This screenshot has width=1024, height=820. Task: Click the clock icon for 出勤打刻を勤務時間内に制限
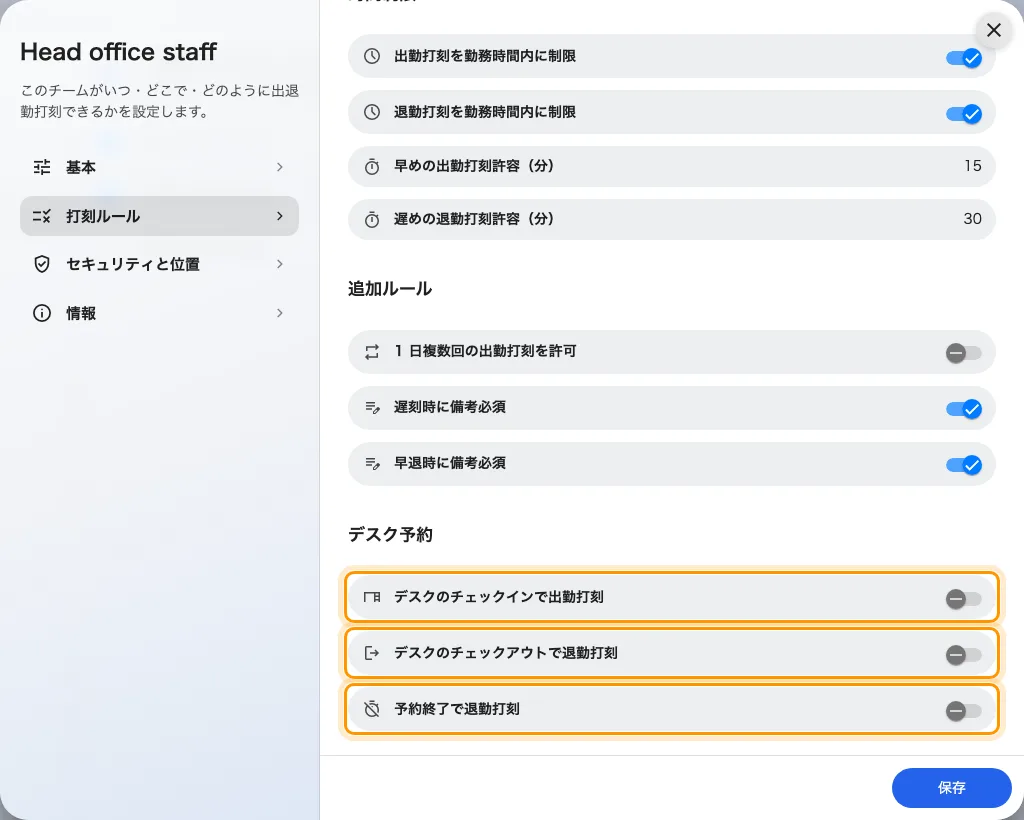372,56
